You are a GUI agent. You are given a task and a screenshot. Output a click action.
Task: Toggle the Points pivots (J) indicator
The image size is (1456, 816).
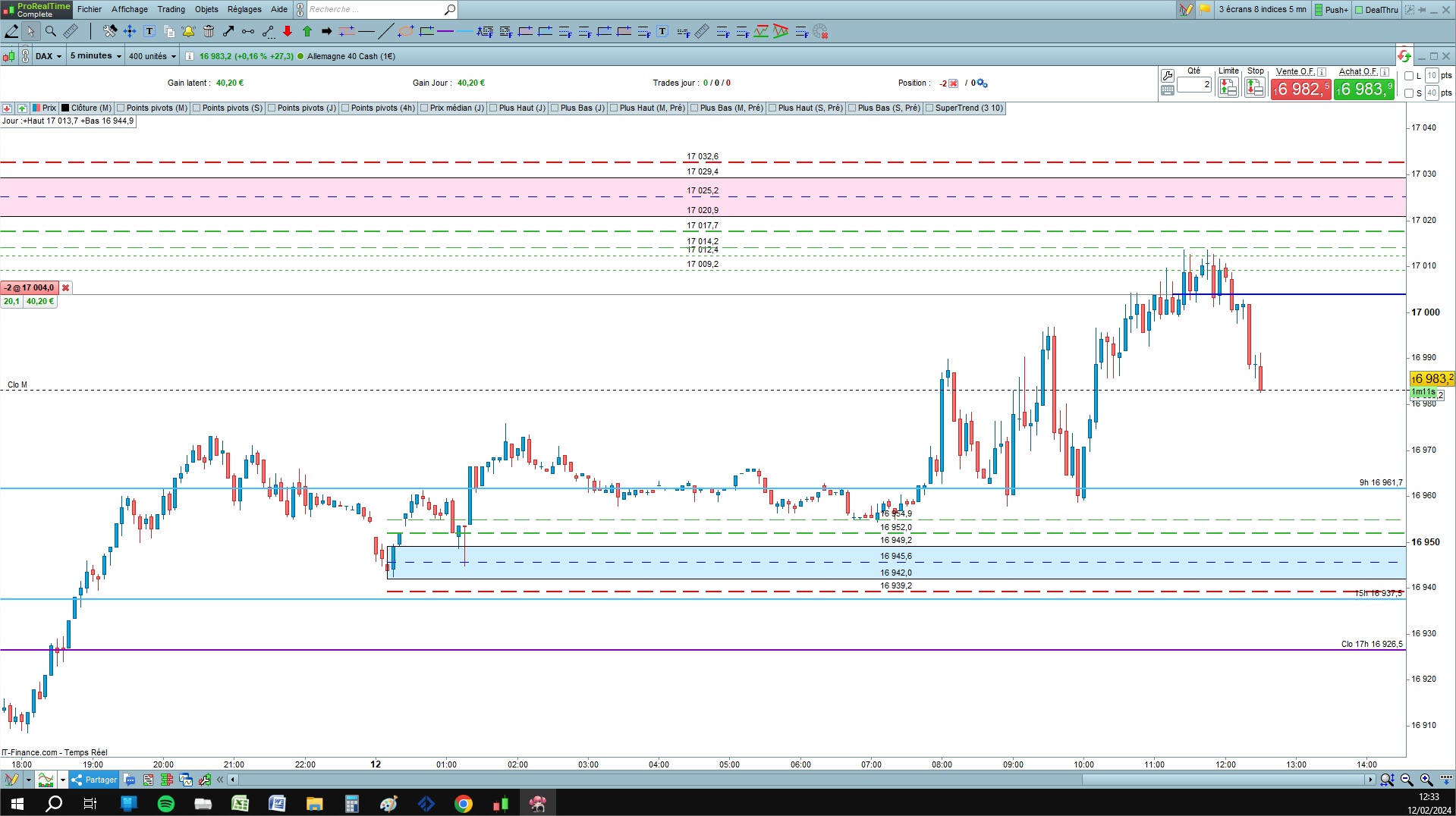[x=303, y=108]
